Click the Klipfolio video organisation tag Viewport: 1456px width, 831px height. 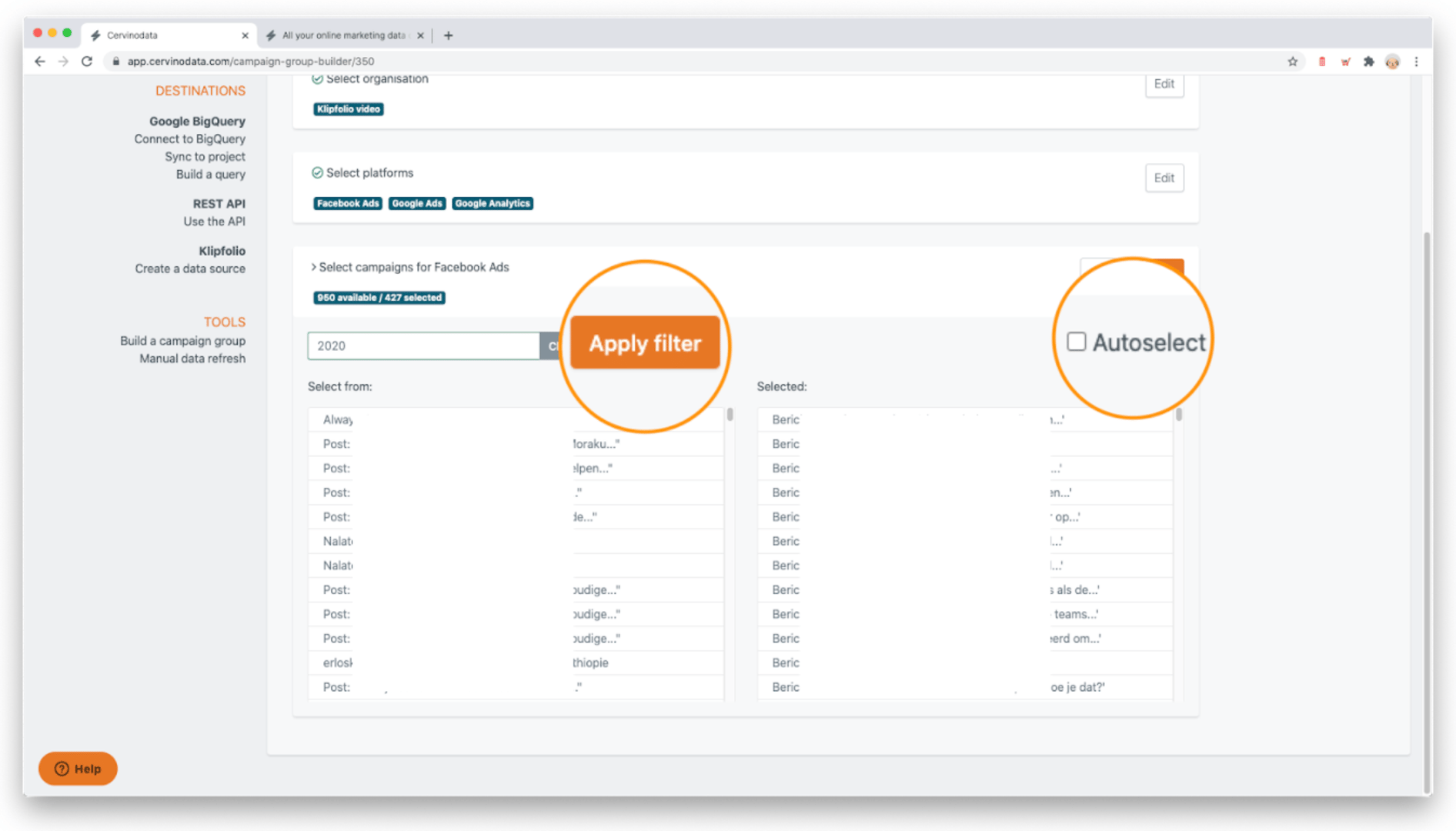click(x=348, y=108)
